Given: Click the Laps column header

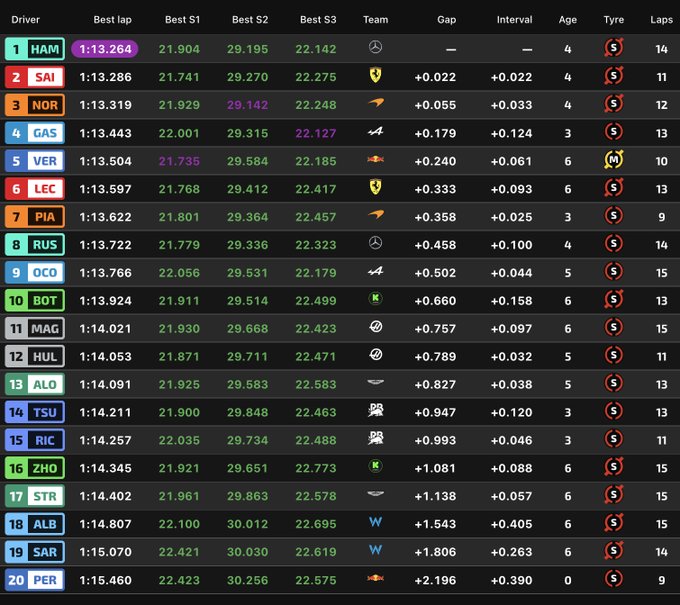Looking at the screenshot, I should [661, 20].
